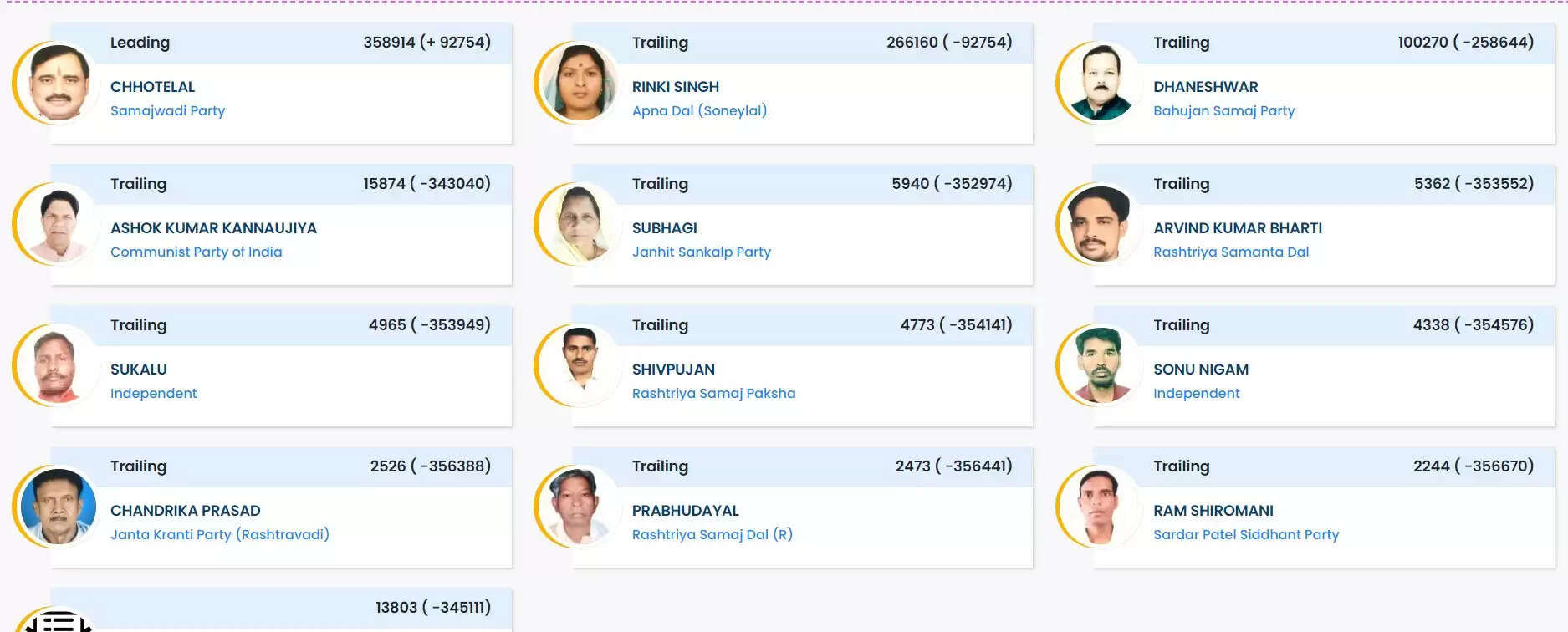This screenshot has width=1568, height=632.
Task: Select Dhaneshwar's candidate photo
Action: tap(1100, 84)
